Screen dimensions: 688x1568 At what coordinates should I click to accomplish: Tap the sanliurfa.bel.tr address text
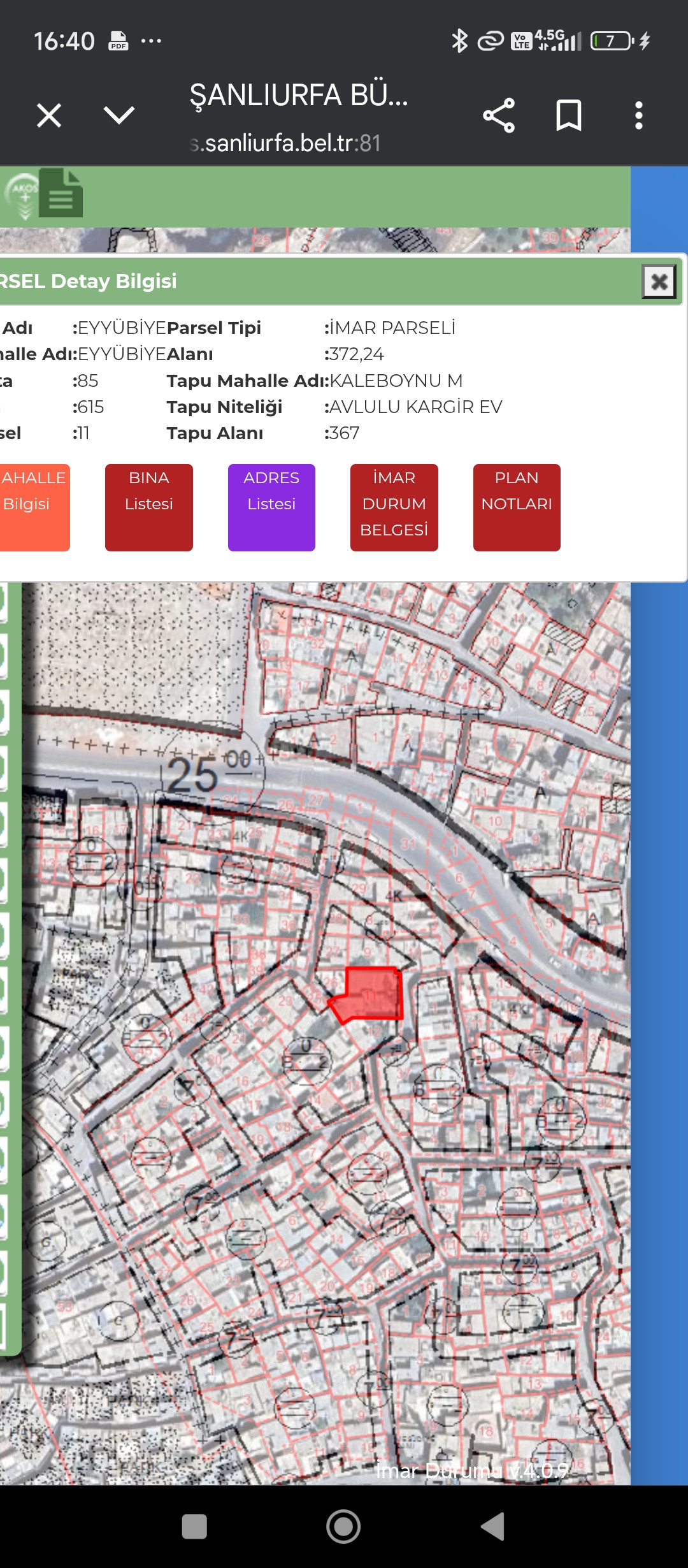[285, 143]
